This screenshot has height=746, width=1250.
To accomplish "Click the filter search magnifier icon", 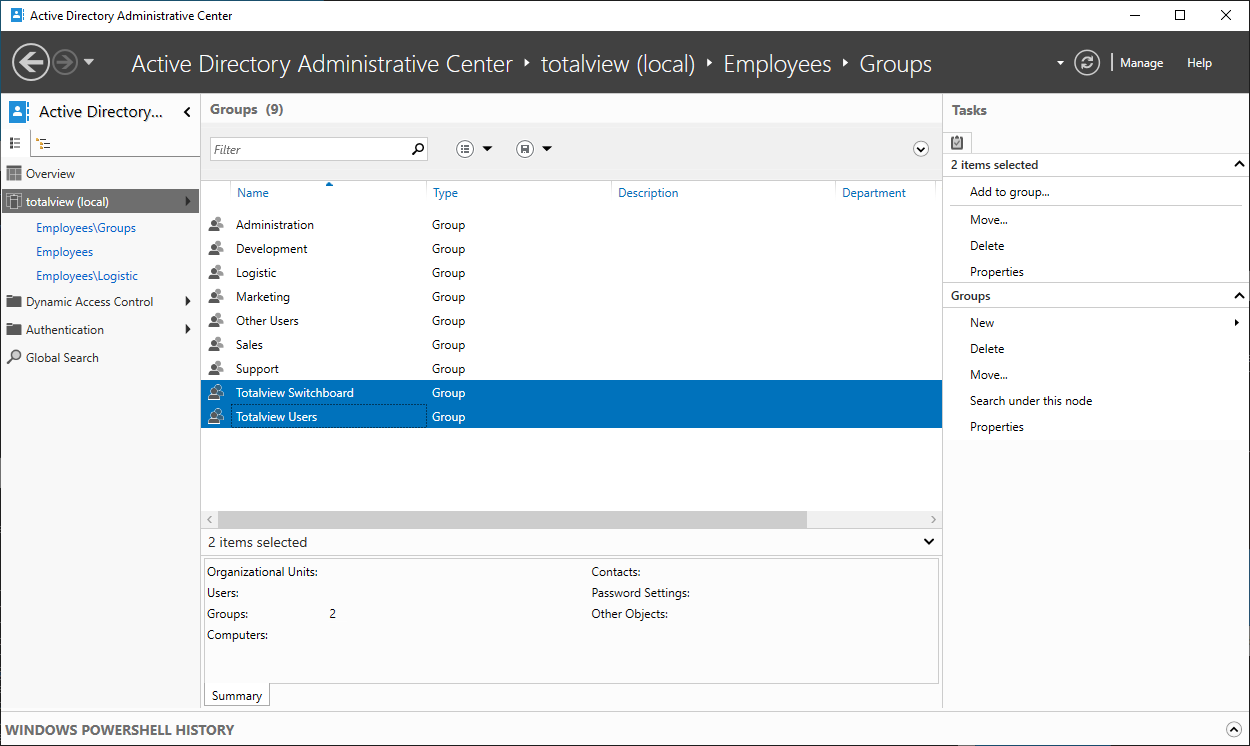I will coord(418,149).
